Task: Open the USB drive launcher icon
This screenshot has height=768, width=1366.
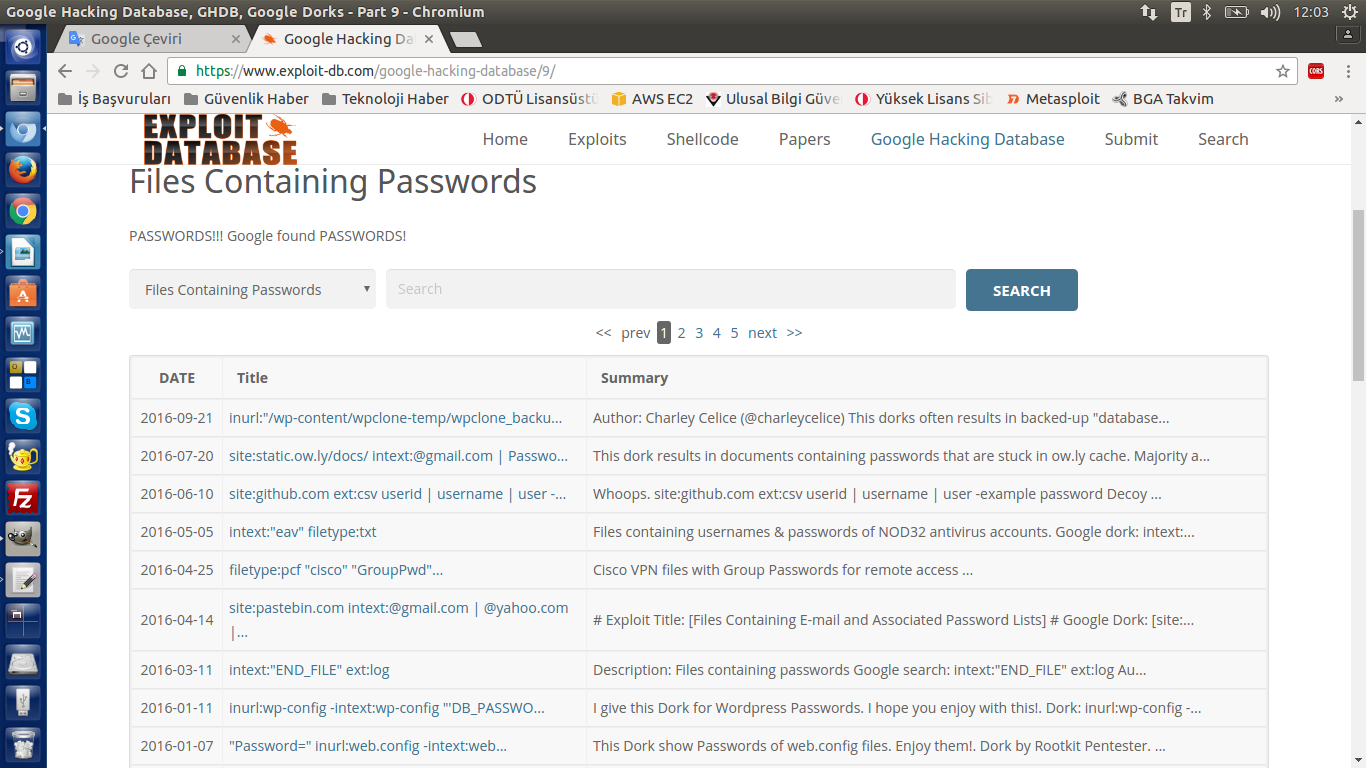Action: [x=23, y=702]
